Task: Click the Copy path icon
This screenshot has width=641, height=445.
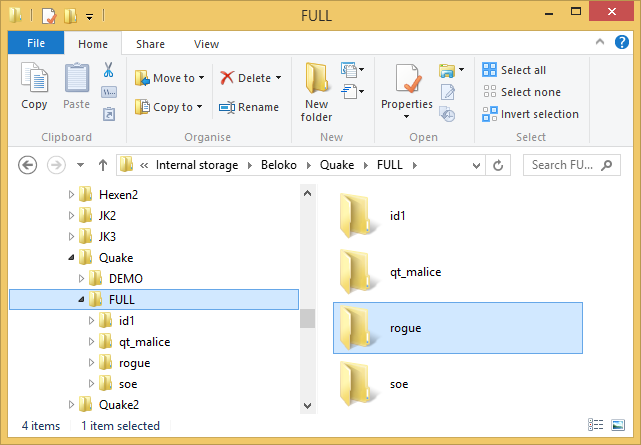Action: click(x=109, y=92)
